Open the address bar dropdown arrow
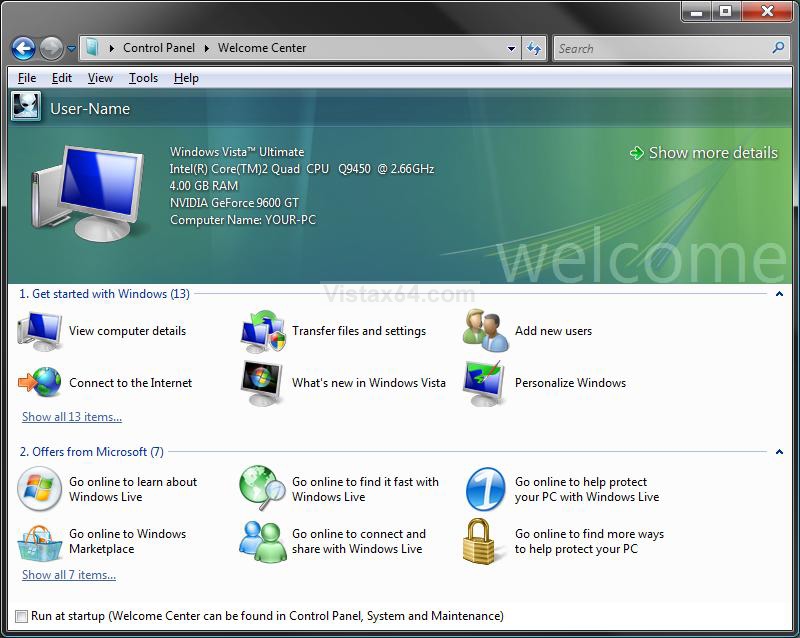 click(x=511, y=48)
